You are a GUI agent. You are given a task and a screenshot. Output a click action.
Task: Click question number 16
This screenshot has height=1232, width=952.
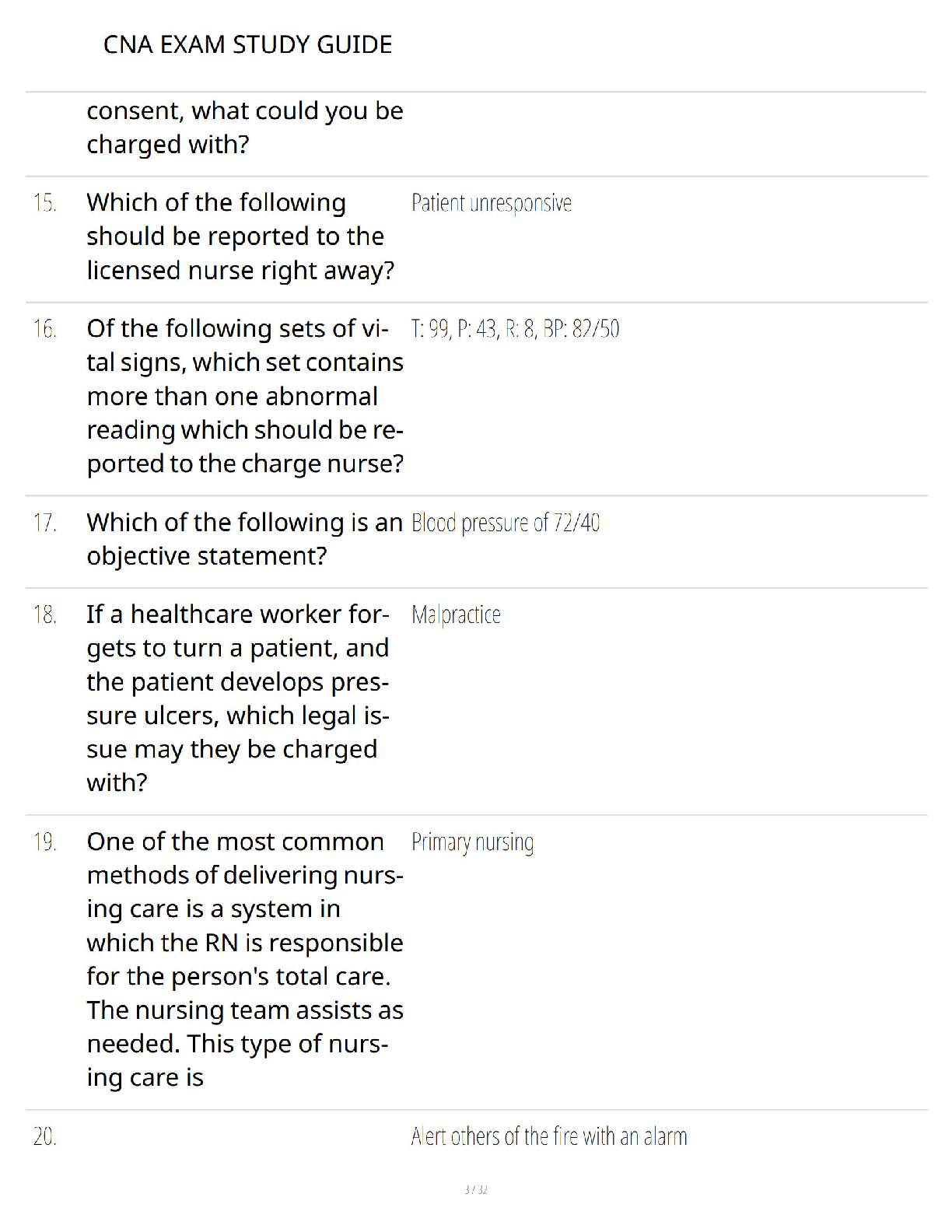click(x=44, y=329)
